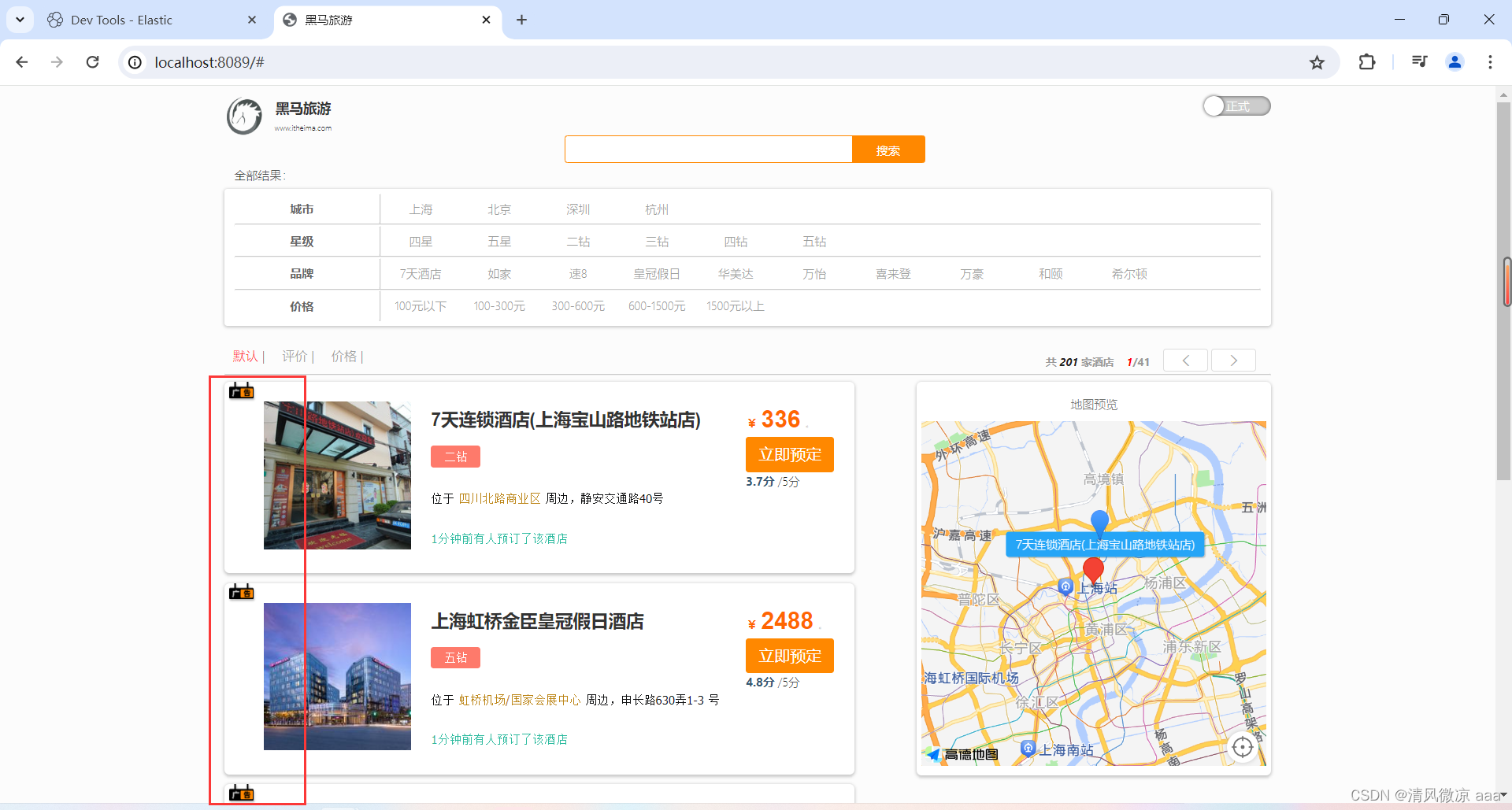Filter by brand 如家
The height and width of the screenshot is (810, 1512).
(499, 274)
